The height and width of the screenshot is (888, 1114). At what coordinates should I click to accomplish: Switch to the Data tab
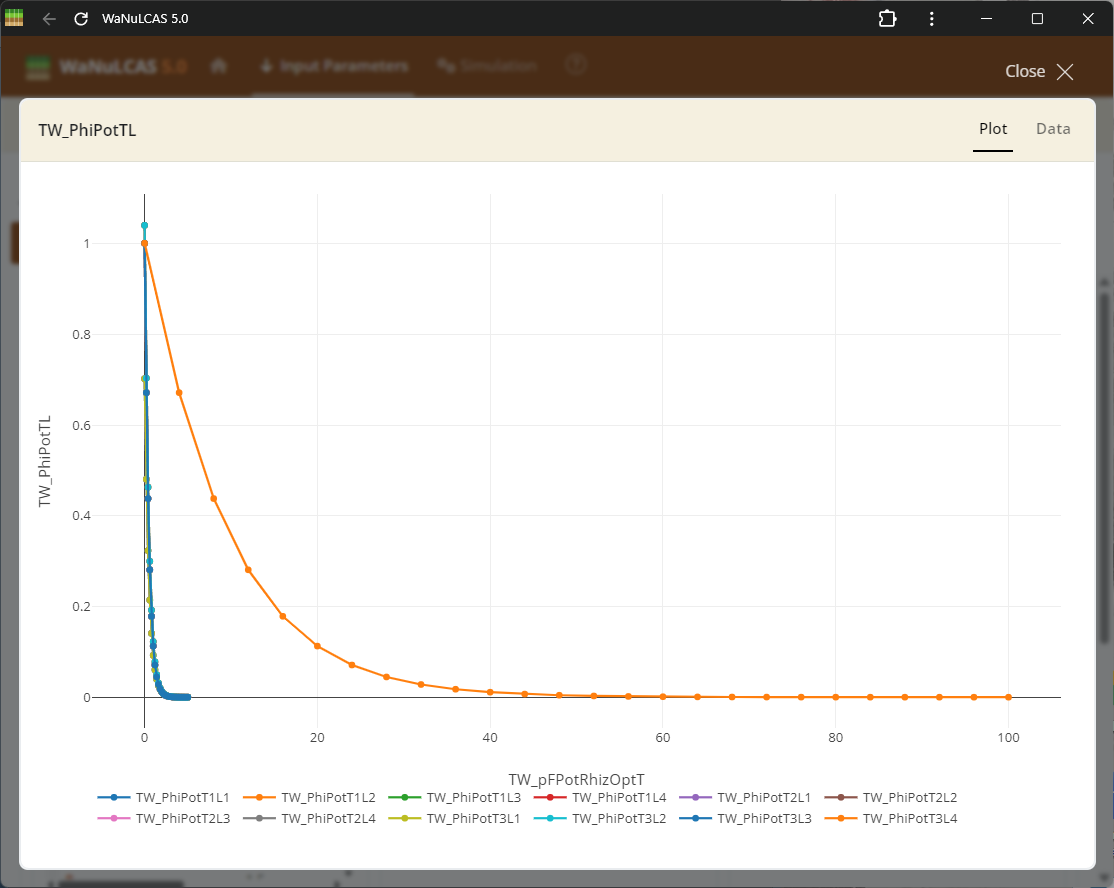pyautogui.click(x=1053, y=128)
